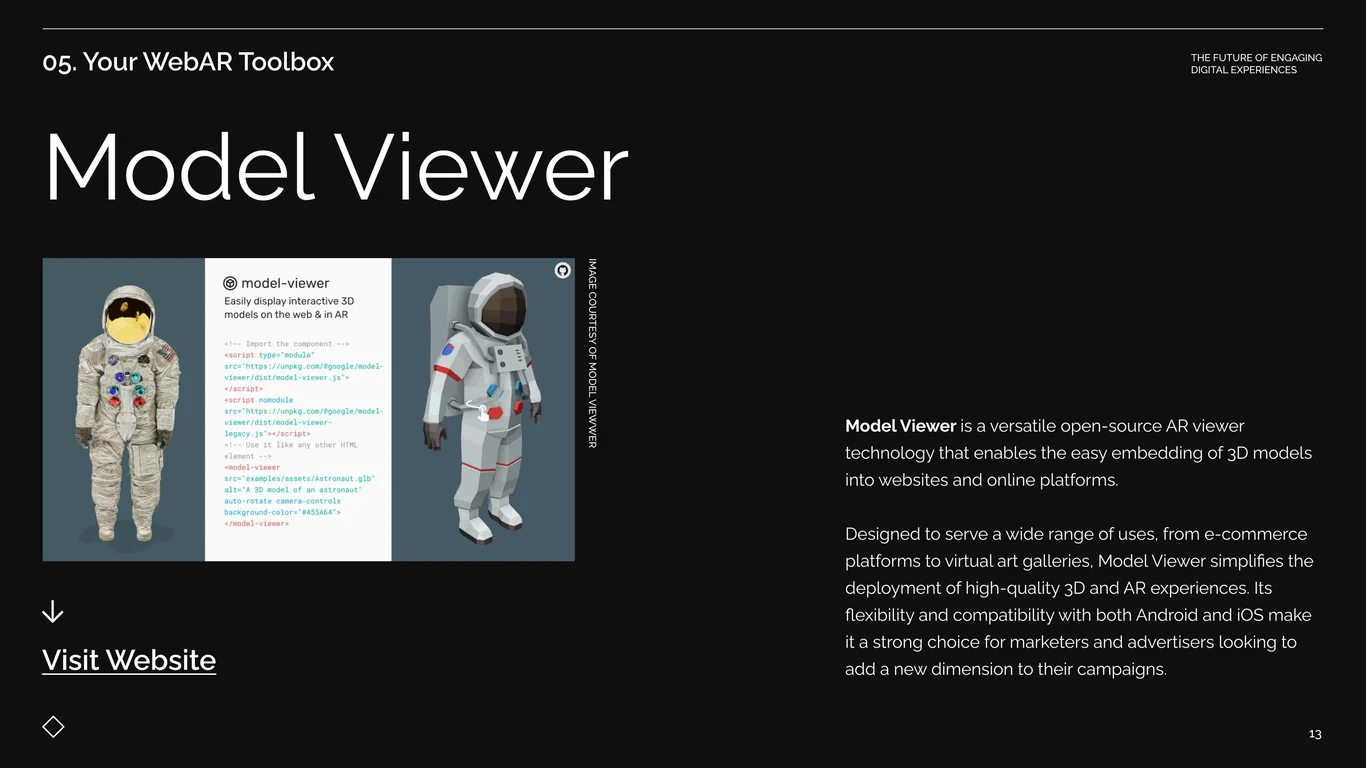
Task: Click the bold Model Viewer text in the paragraph
Action: (900, 426)
